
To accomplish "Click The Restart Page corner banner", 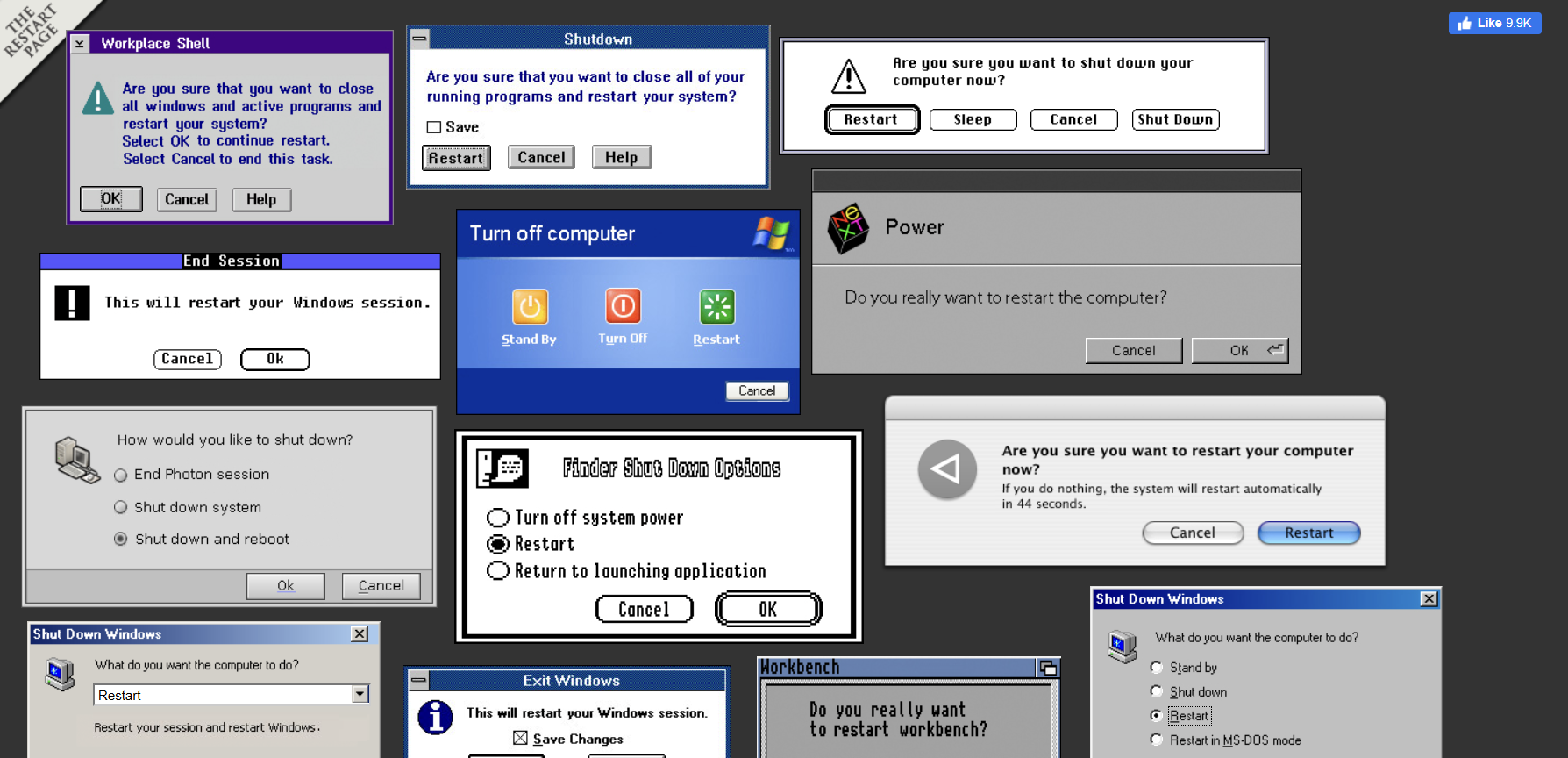I will (31, 31).
